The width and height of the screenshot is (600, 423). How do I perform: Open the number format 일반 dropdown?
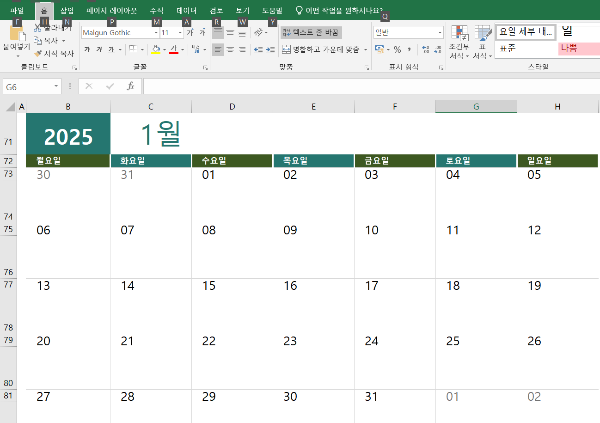click(x=440, y=33)
